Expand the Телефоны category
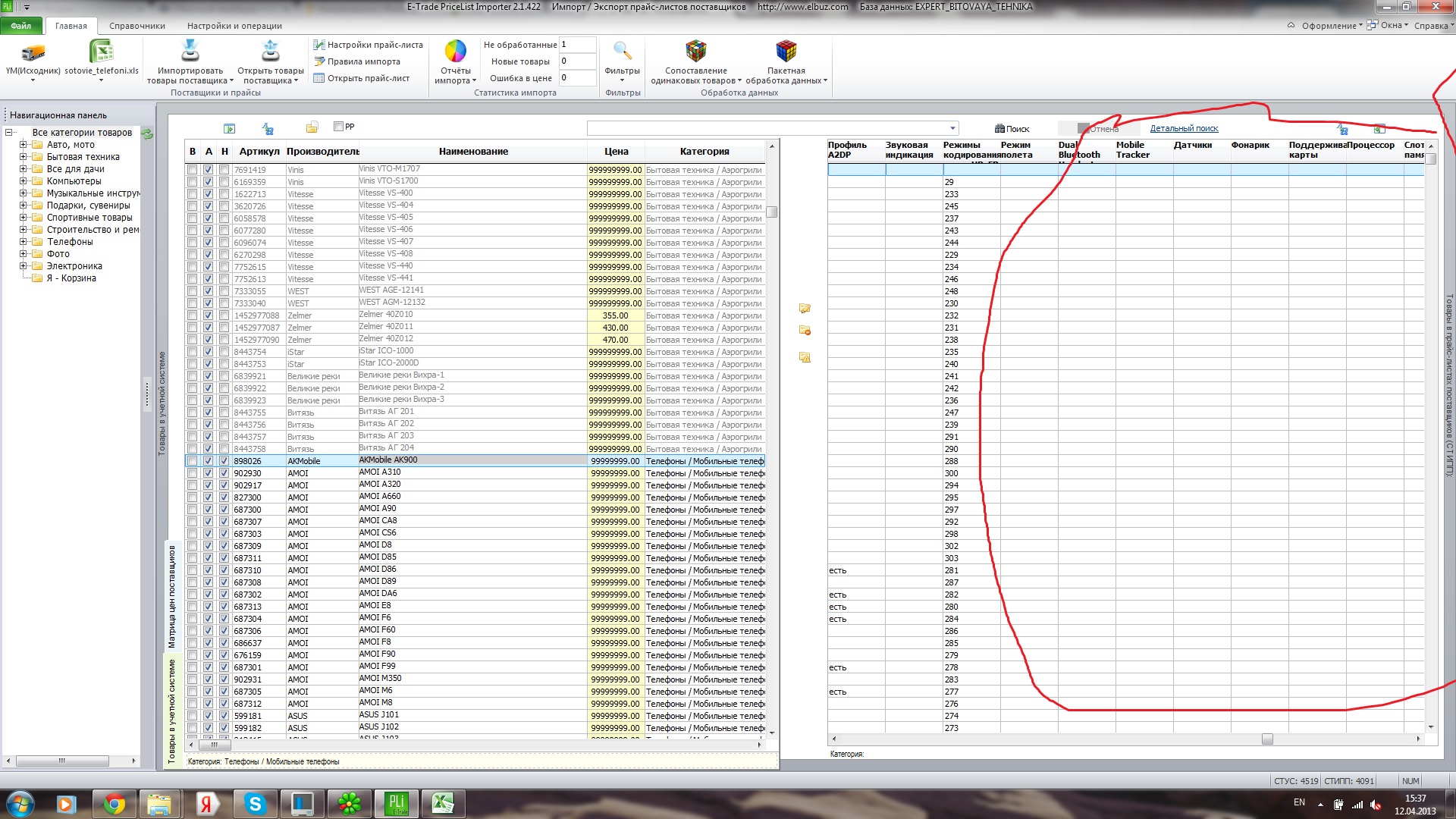The width and height of the screenshot is (1456, 819). point(23,242)
